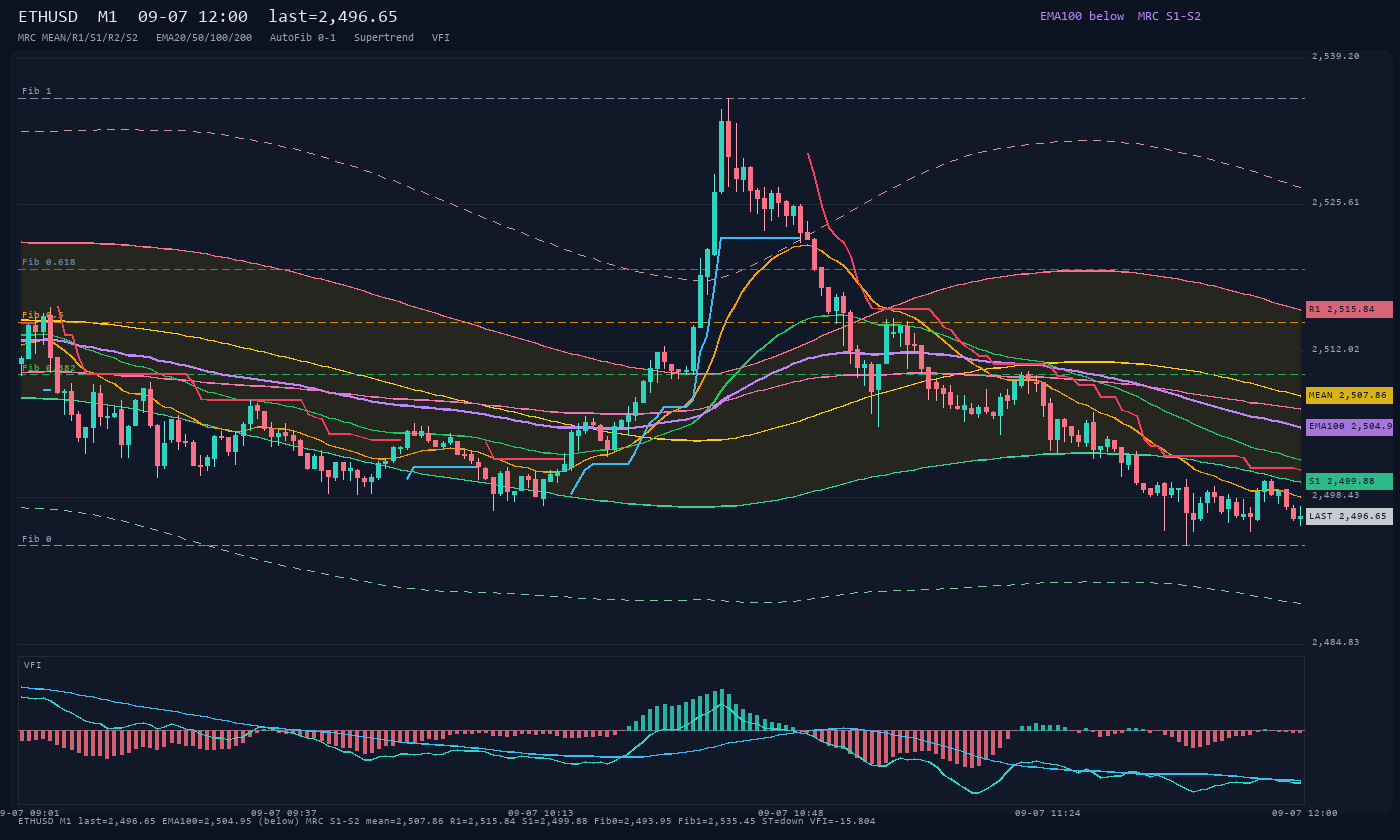The image size is (1400, 840).
Task: Click the 09-07 10:48 time axis label
Action: point(790,813)
